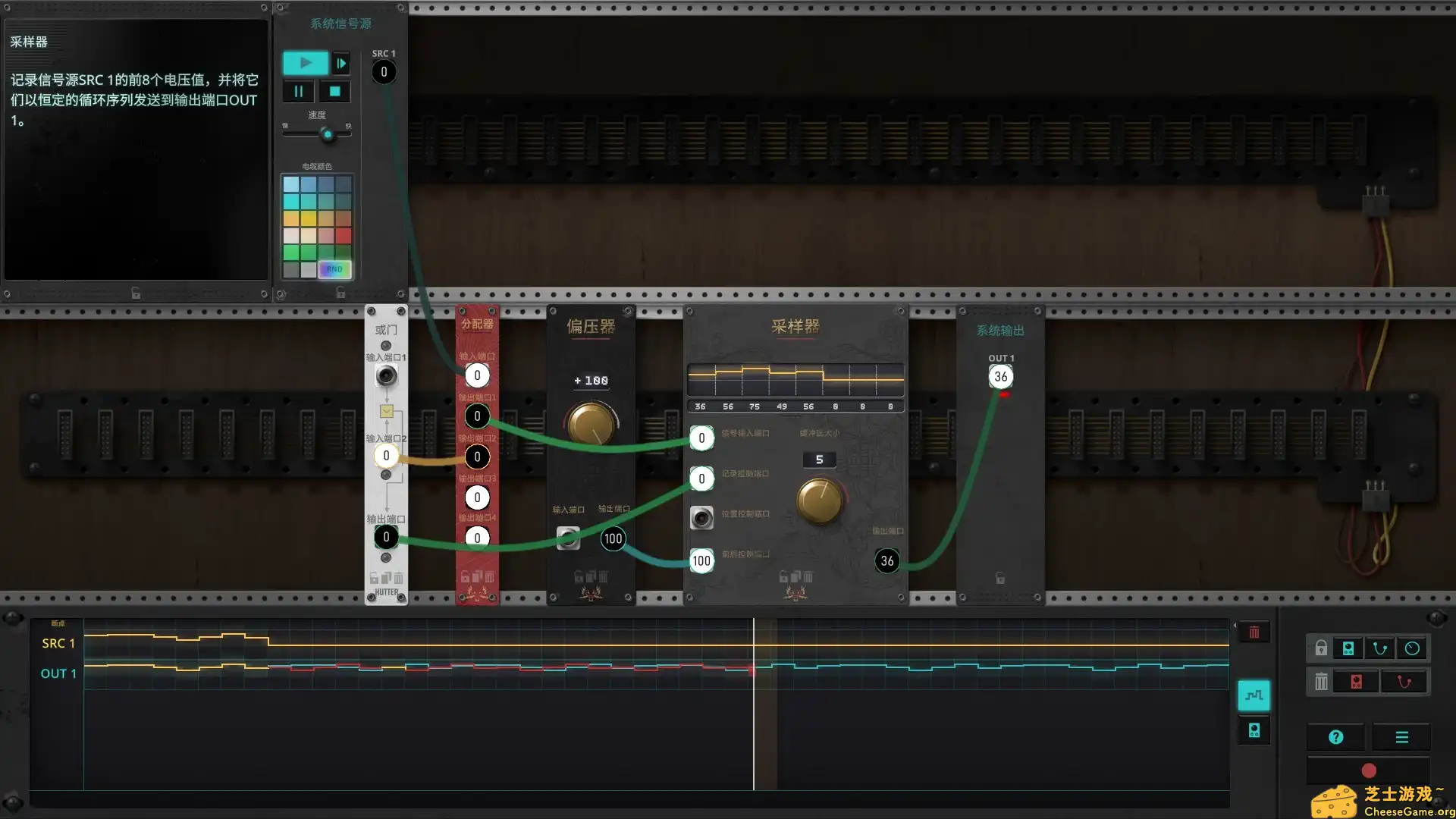The height and width of the screenshot is (819, 1456).
Task: Click the cyan dial gauge icon
Action: click(x=1412, y=648)
